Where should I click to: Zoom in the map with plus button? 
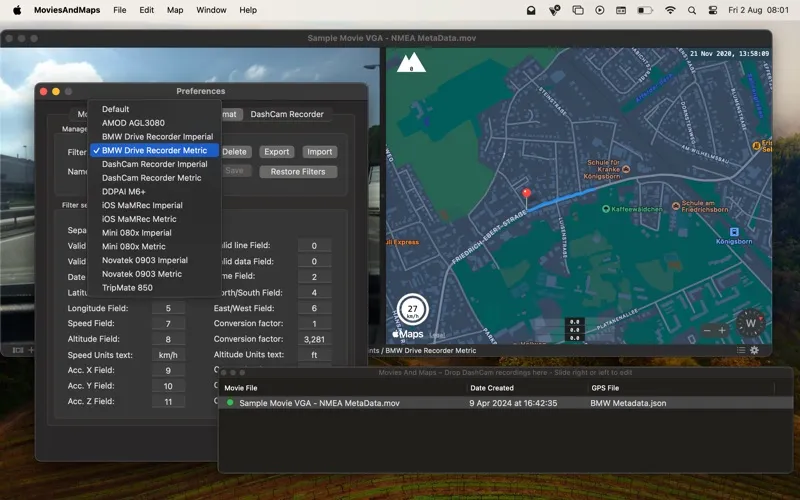pos(722,331)
